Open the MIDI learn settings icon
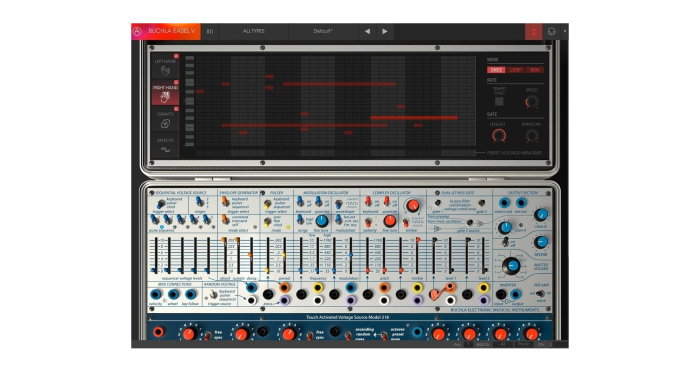 (551, 31)
